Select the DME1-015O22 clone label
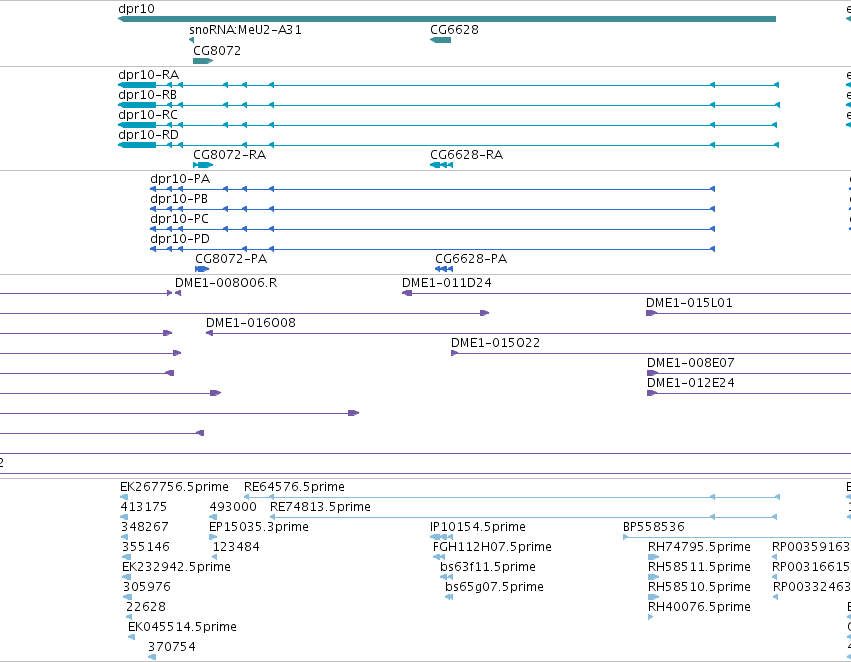The image size is (851, 662). (496, 343)
